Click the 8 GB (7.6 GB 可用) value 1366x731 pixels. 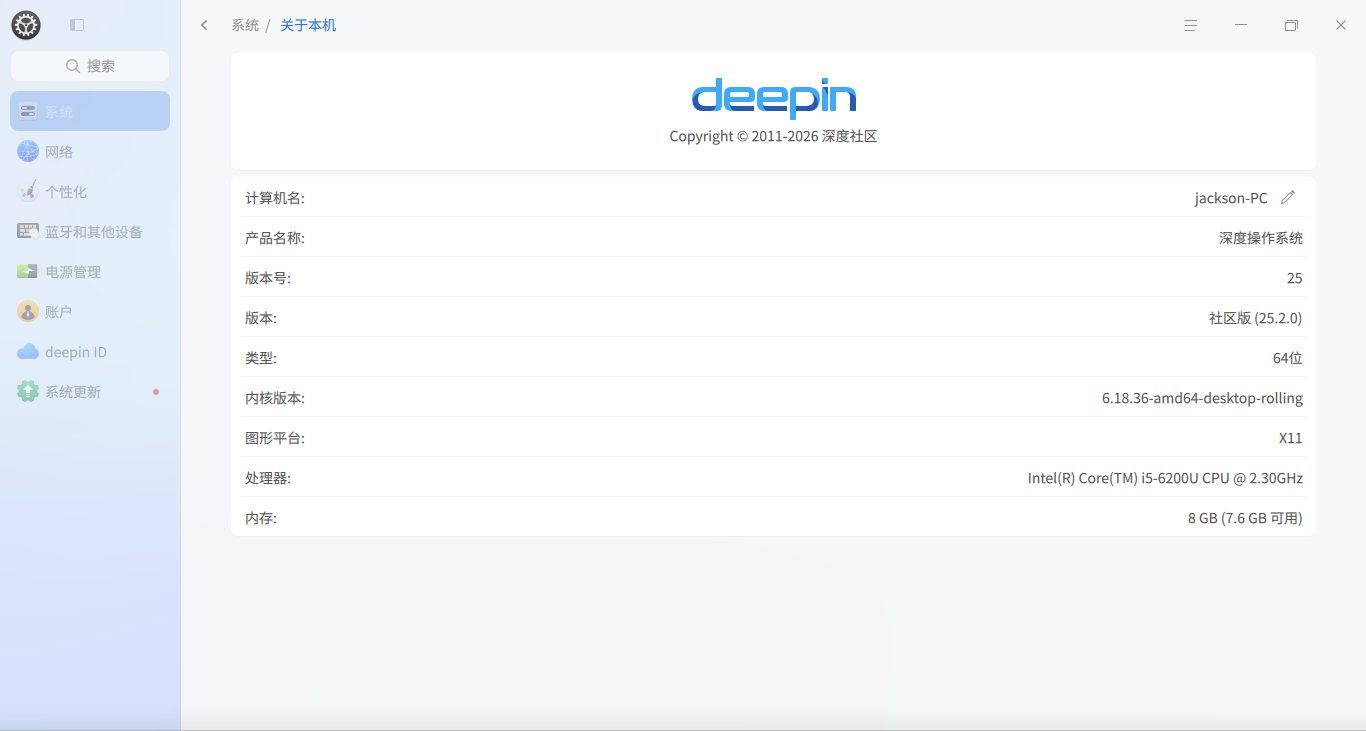click(1245, 518)
